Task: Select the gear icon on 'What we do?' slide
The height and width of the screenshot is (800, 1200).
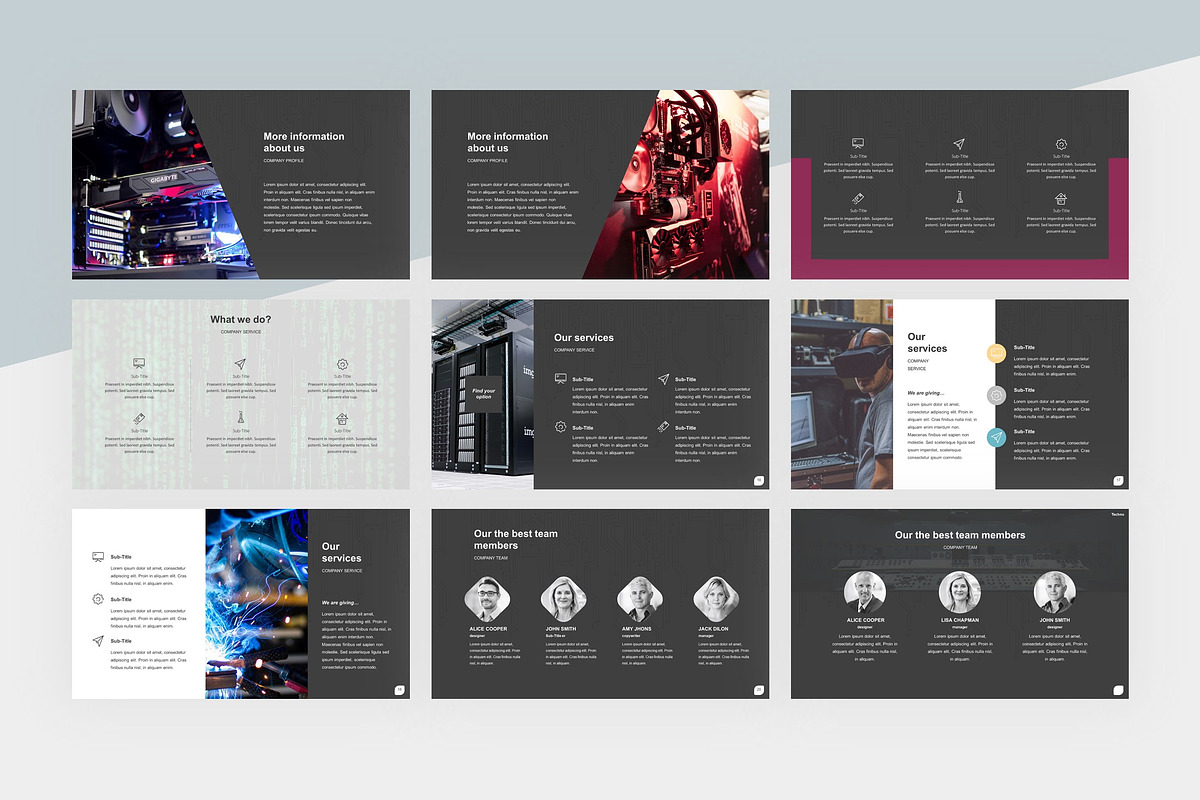Action: point(341,365)
